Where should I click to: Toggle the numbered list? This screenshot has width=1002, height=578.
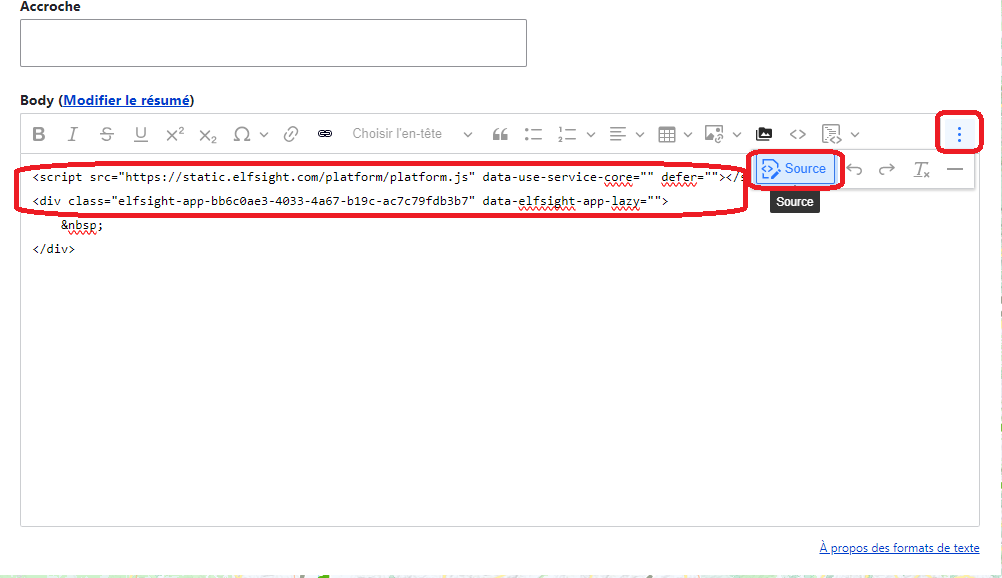(565, 133)
